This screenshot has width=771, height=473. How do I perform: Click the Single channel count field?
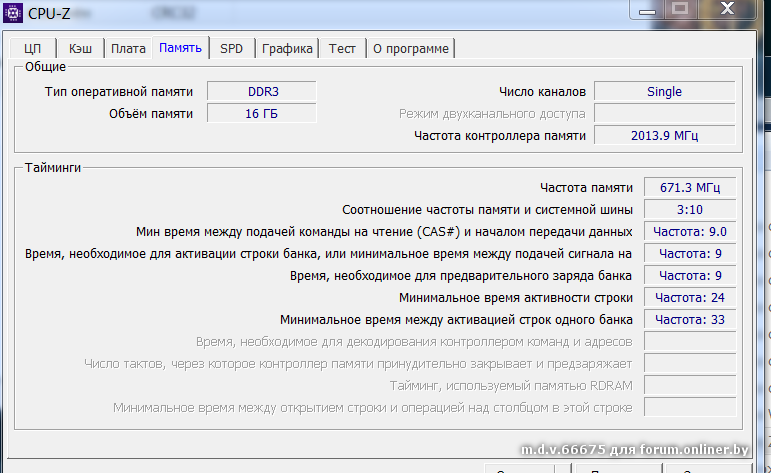[664, 91]
